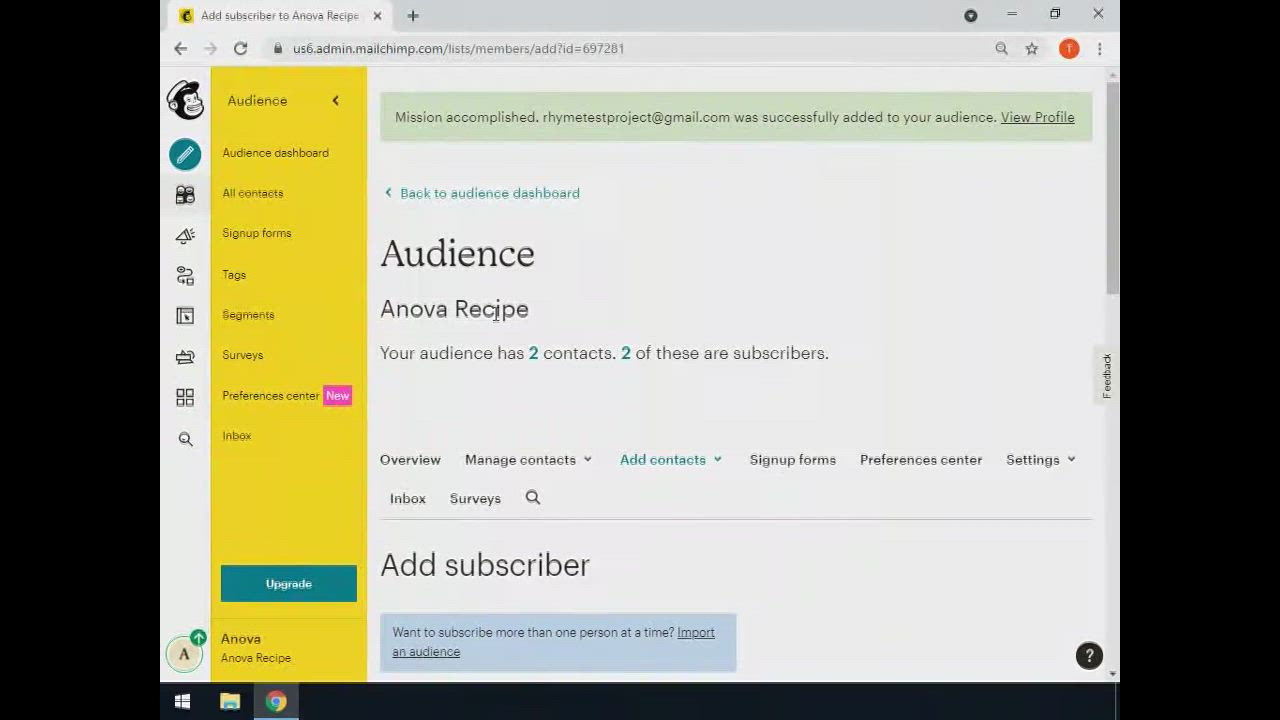Open the Chrome three-dot menu
This screenshot has height=720, width=1280.
coord(1099,48)
